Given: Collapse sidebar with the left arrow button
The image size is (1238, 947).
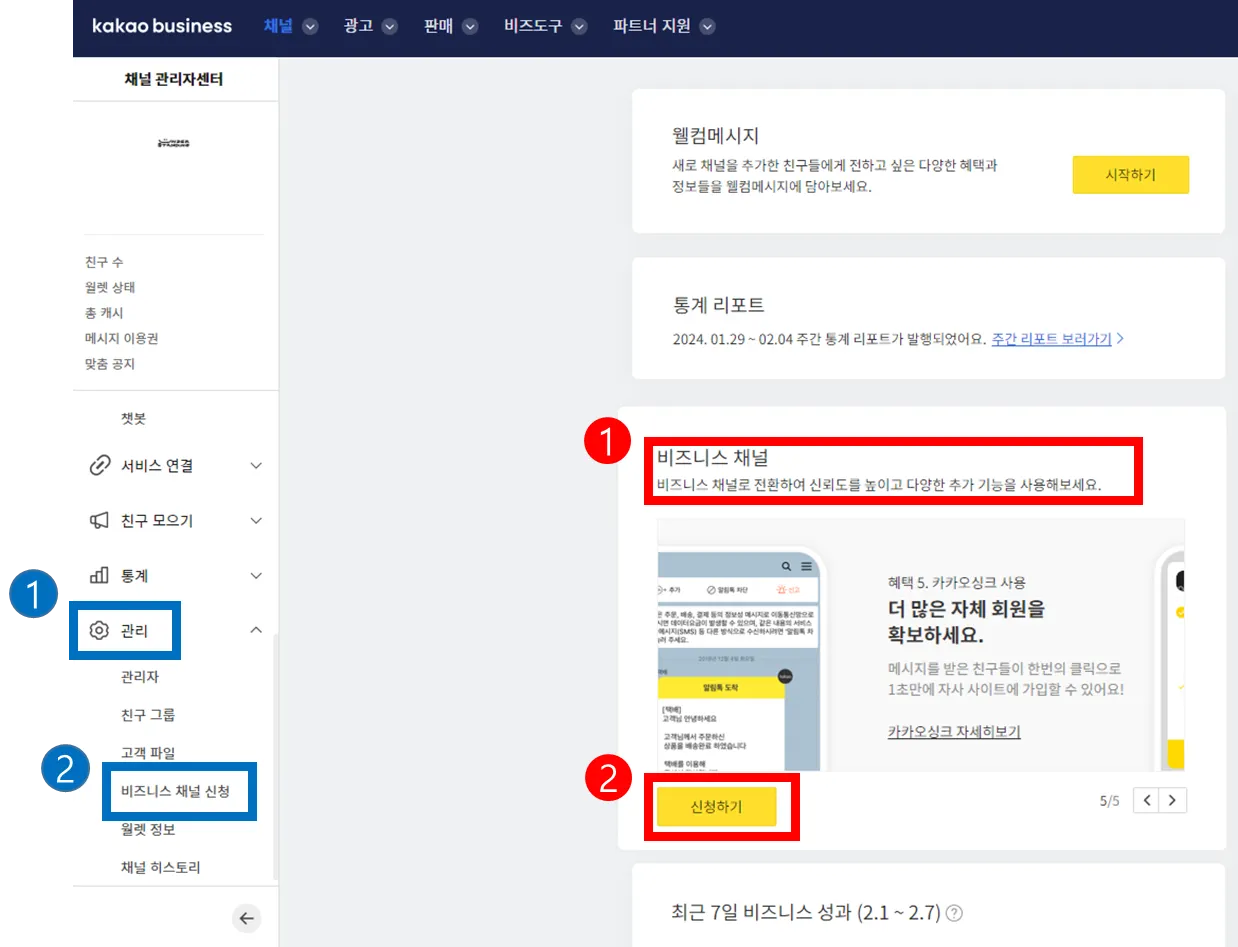Looking at the screenshot, I should click(x=246, y=918).
